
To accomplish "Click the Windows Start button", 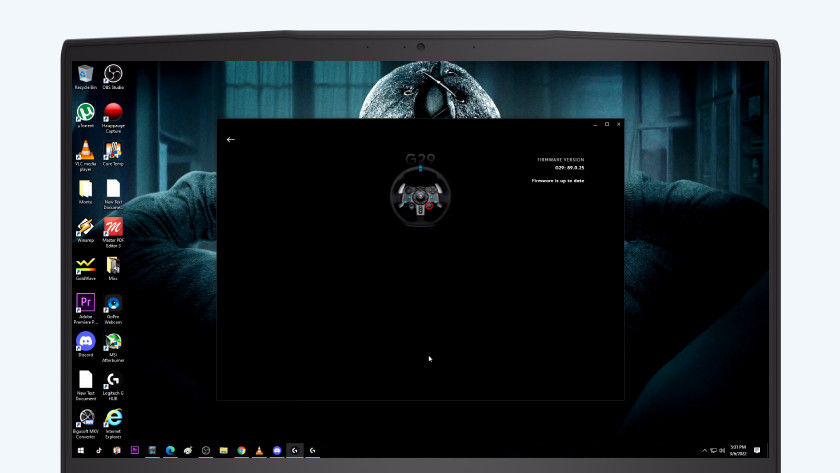I will [x=81, y=451].
